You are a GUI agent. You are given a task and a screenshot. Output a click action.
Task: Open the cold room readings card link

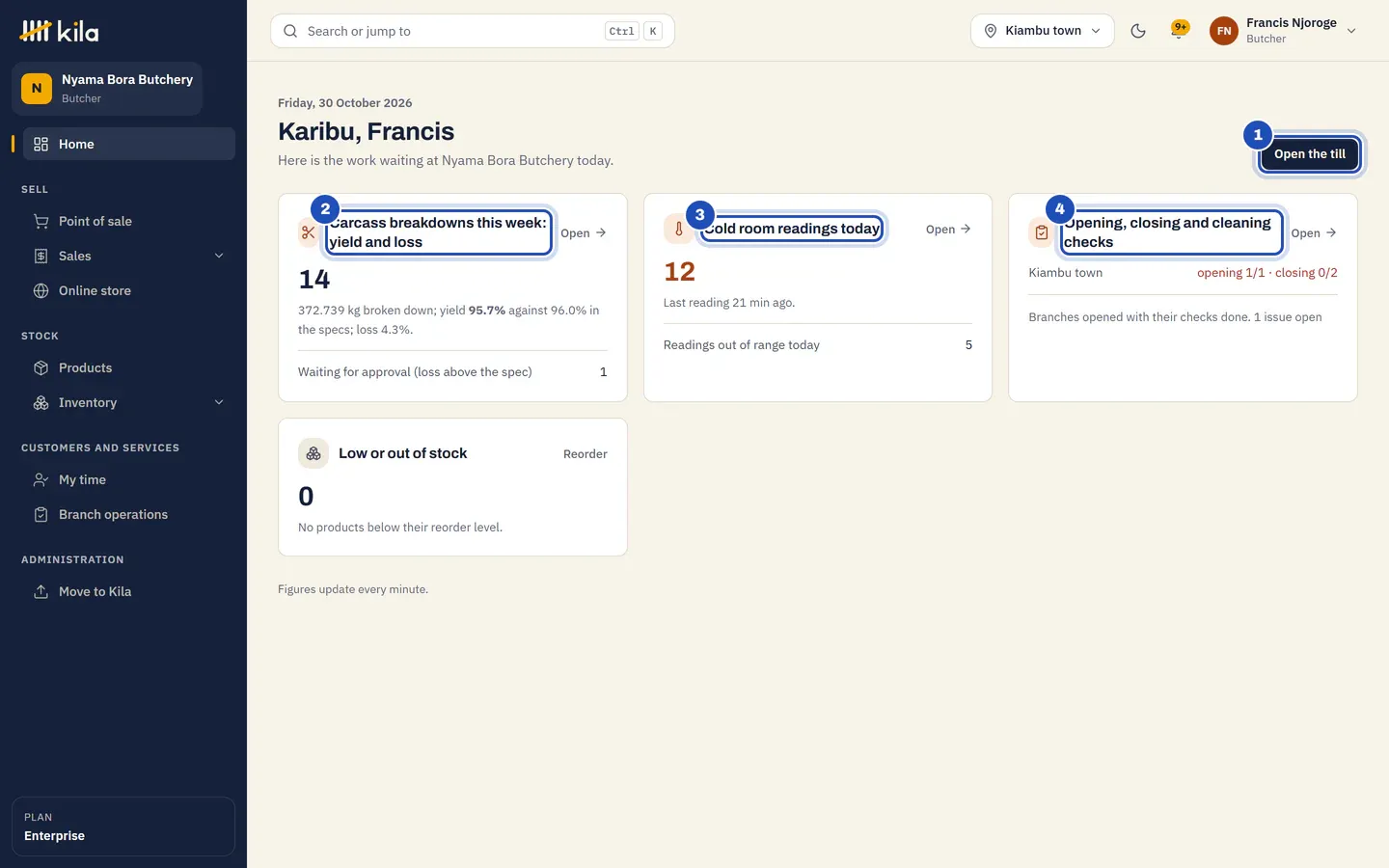(948, 229)
